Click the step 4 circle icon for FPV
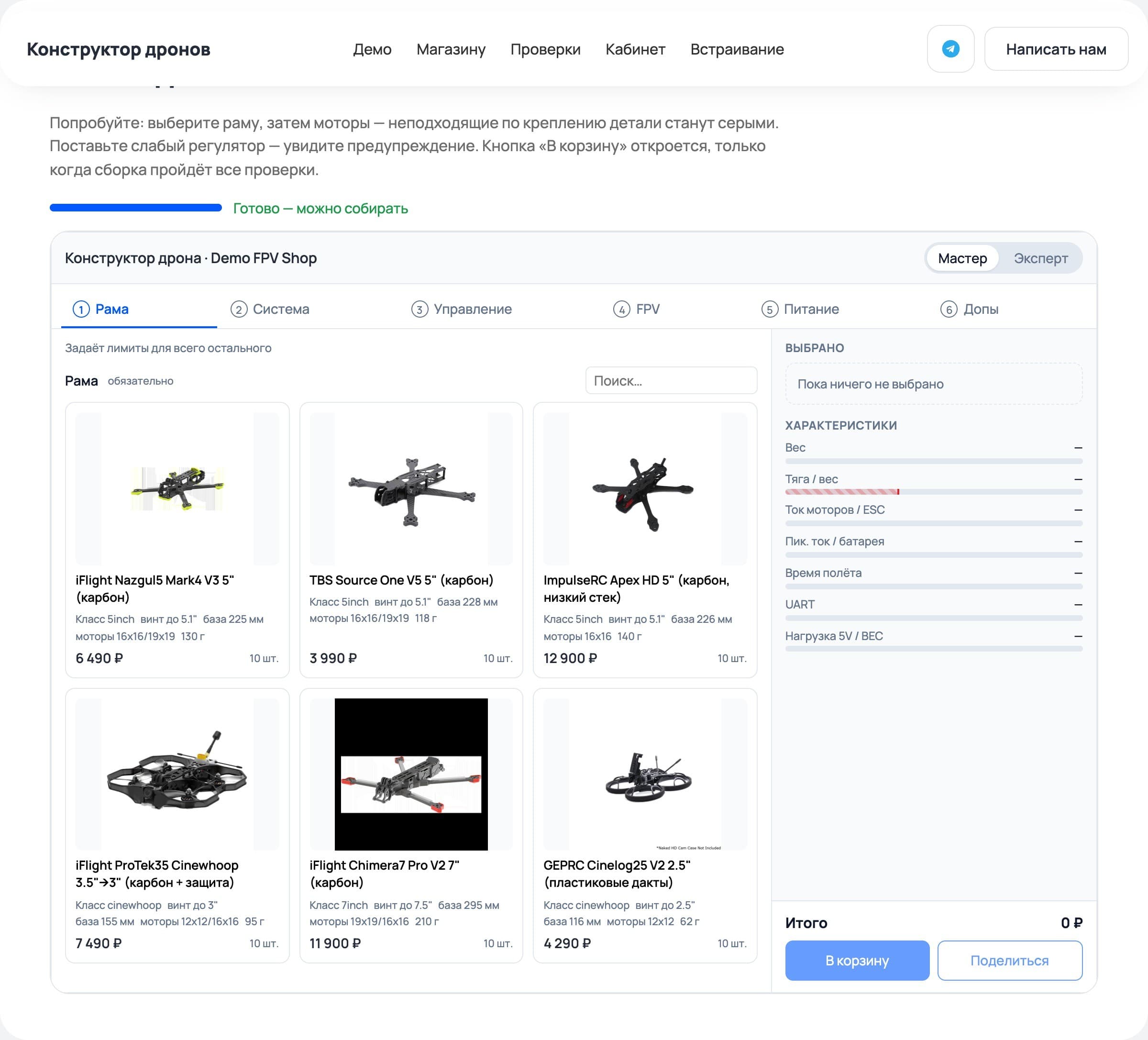This screenshot has height=1040, width=1148. pyautogui.click(x=621, y=309)
